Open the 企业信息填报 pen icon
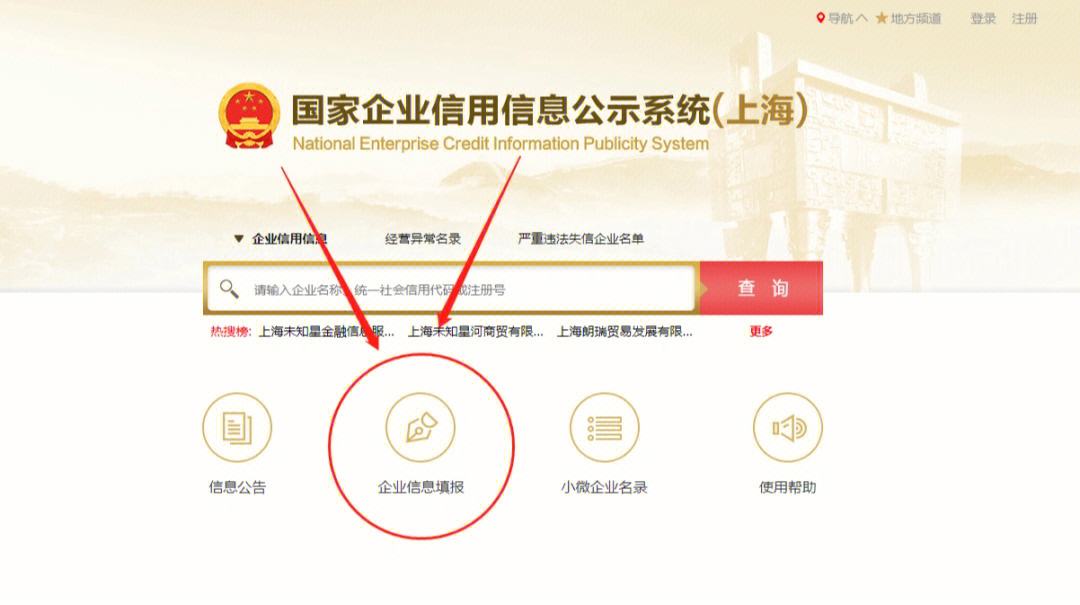Screen dimensions: 1080x605 [420, 427]
